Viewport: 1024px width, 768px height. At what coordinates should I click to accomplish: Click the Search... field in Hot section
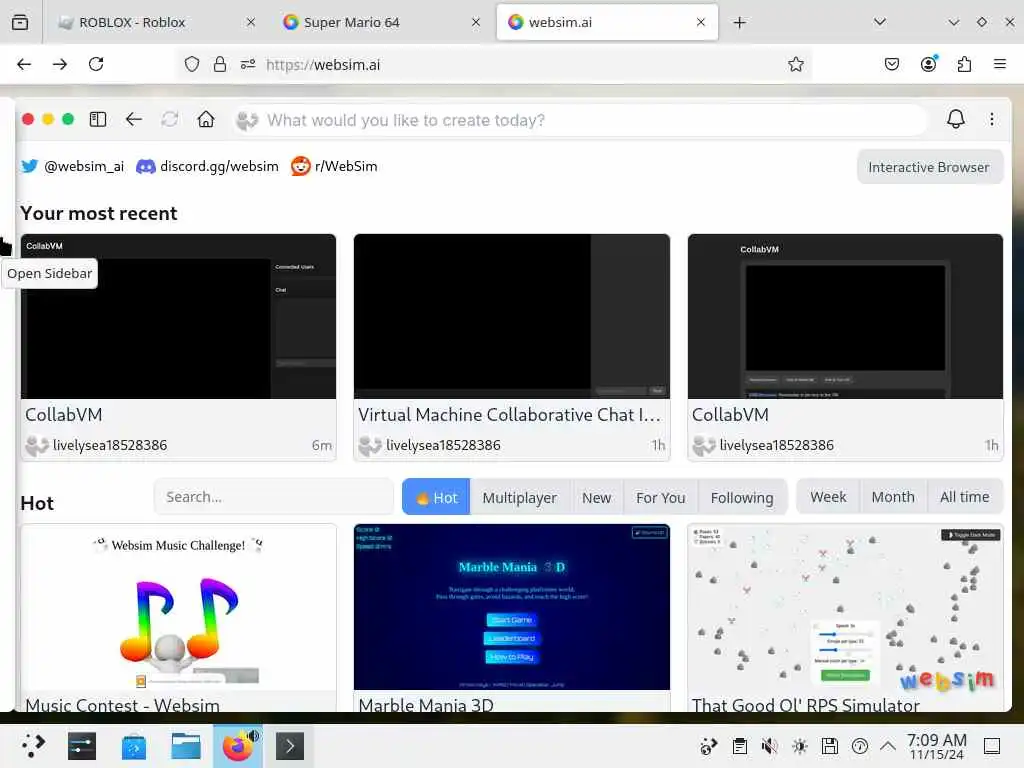[274, 497]
